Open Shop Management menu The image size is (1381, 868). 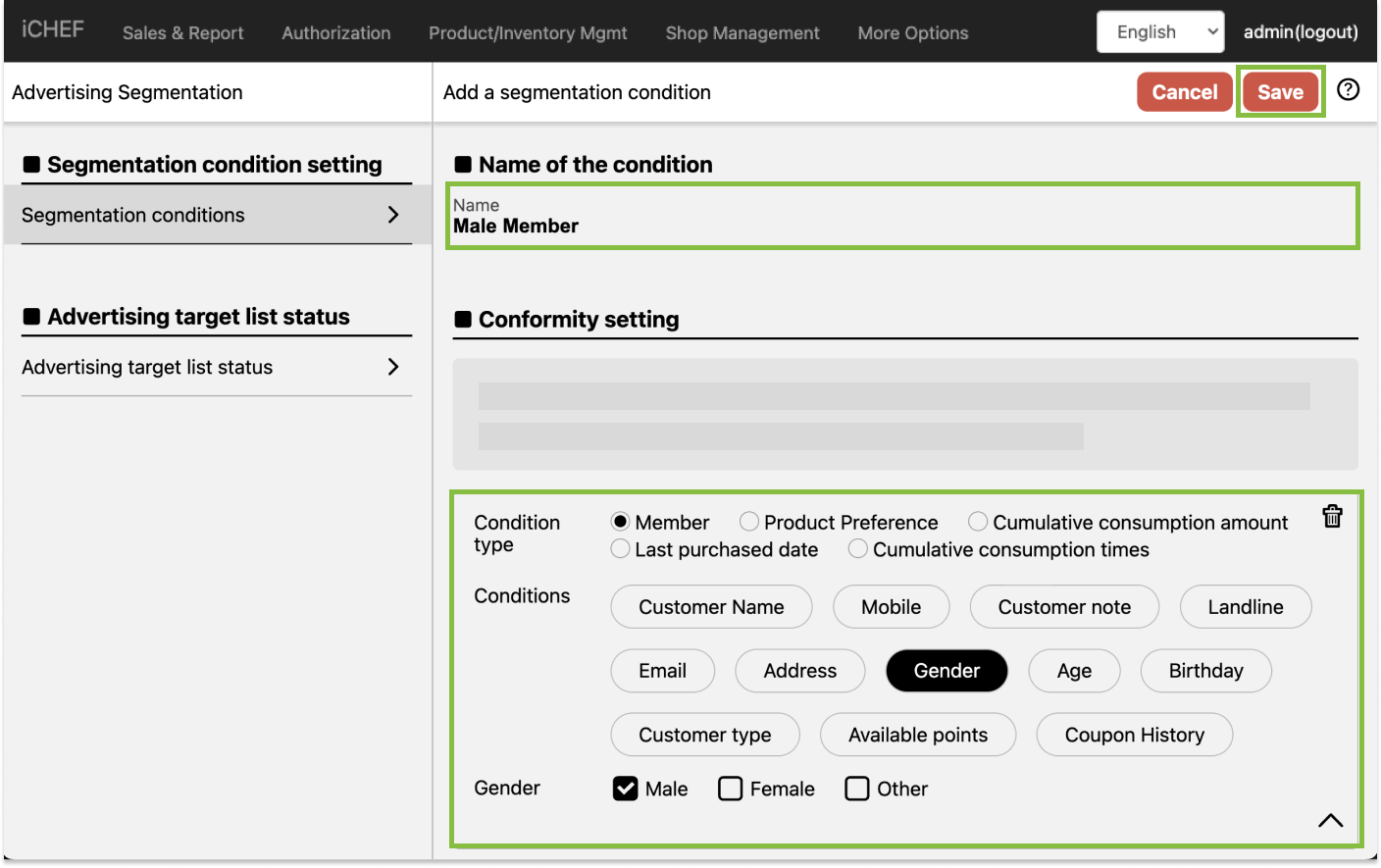742,33
